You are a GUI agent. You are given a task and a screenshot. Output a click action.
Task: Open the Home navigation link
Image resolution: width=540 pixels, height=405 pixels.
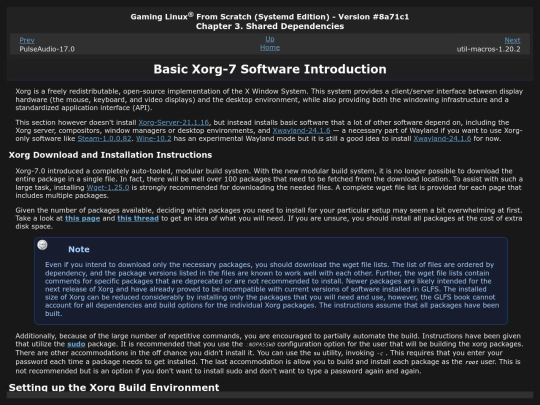(270, 48)
